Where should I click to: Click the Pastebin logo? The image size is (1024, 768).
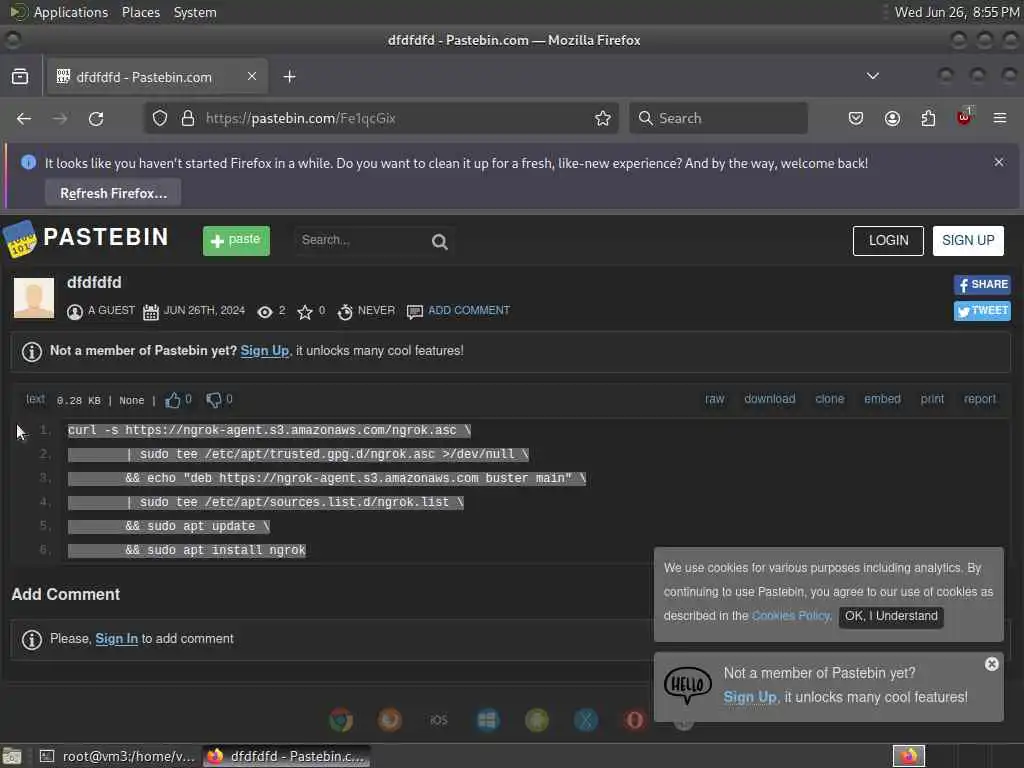click(x=86, y=238)
